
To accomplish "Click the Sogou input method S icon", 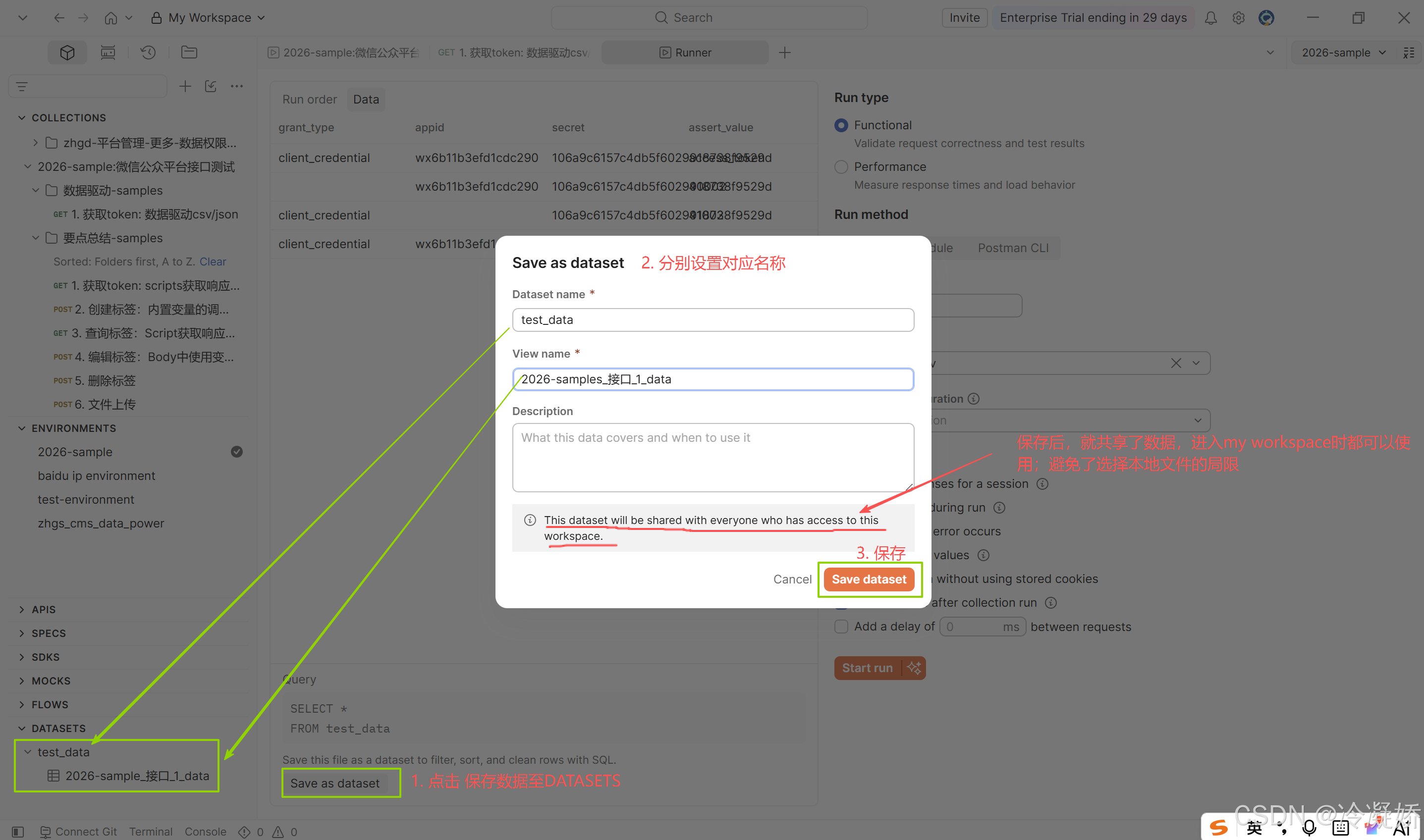I will click(1219, 828).
